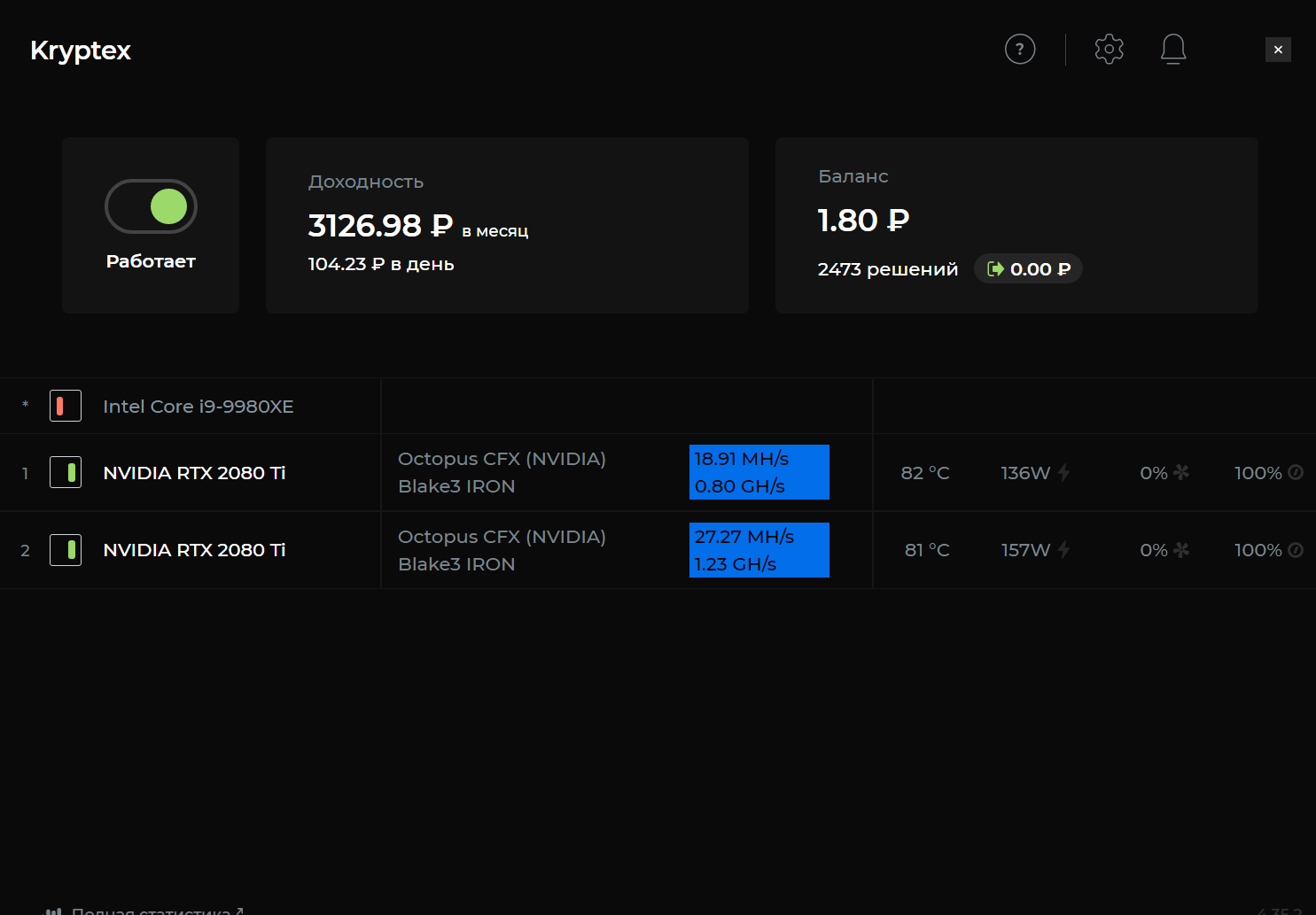Image resolution: width=1316 pixels, height=915 pixels.
Task: Toggle the Intel Core i9-9980XE device indicator
Action: (66, 406)
